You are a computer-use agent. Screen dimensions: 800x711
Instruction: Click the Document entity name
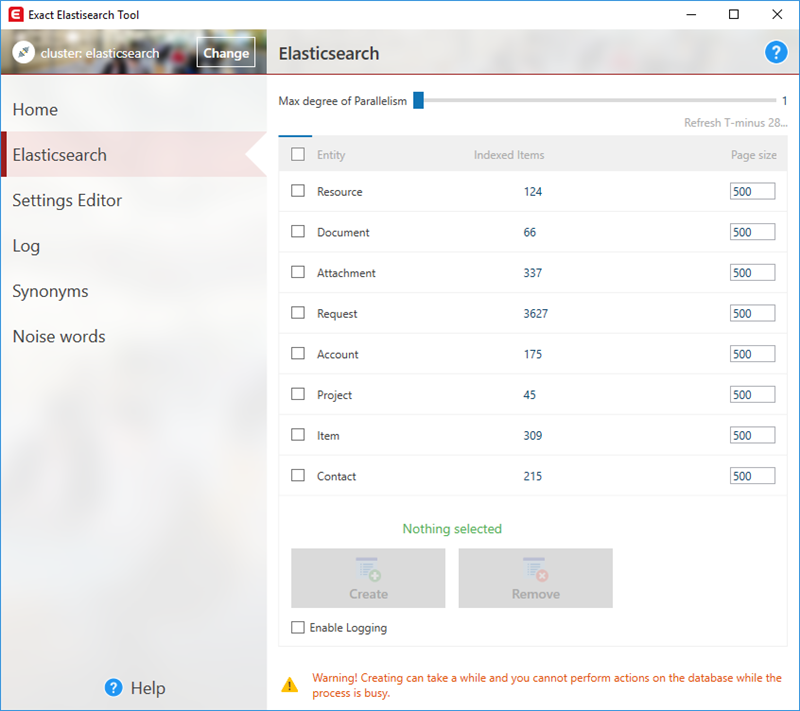click(343, 233)
